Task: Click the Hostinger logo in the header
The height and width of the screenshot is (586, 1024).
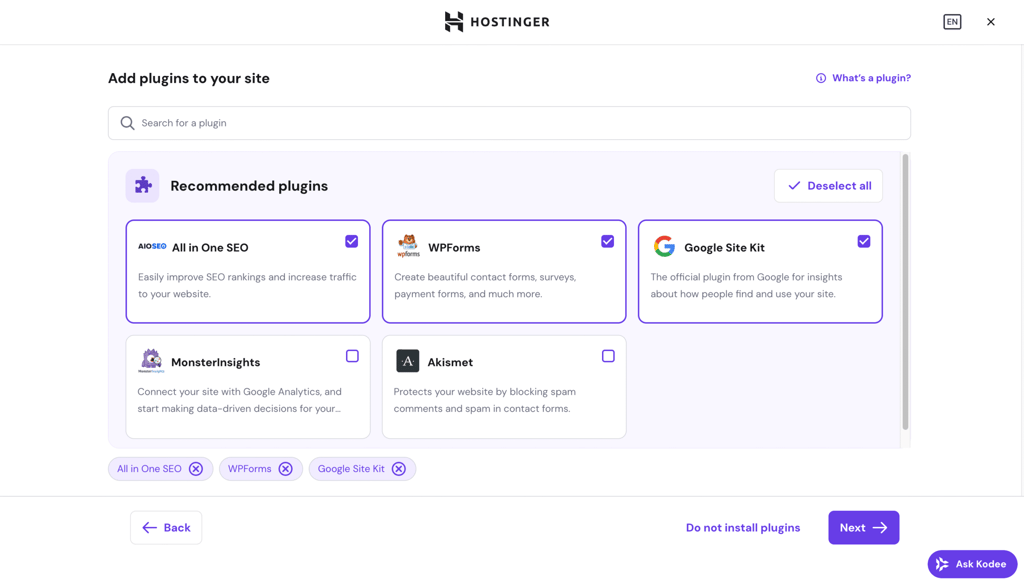Action: tap(497, 21)
